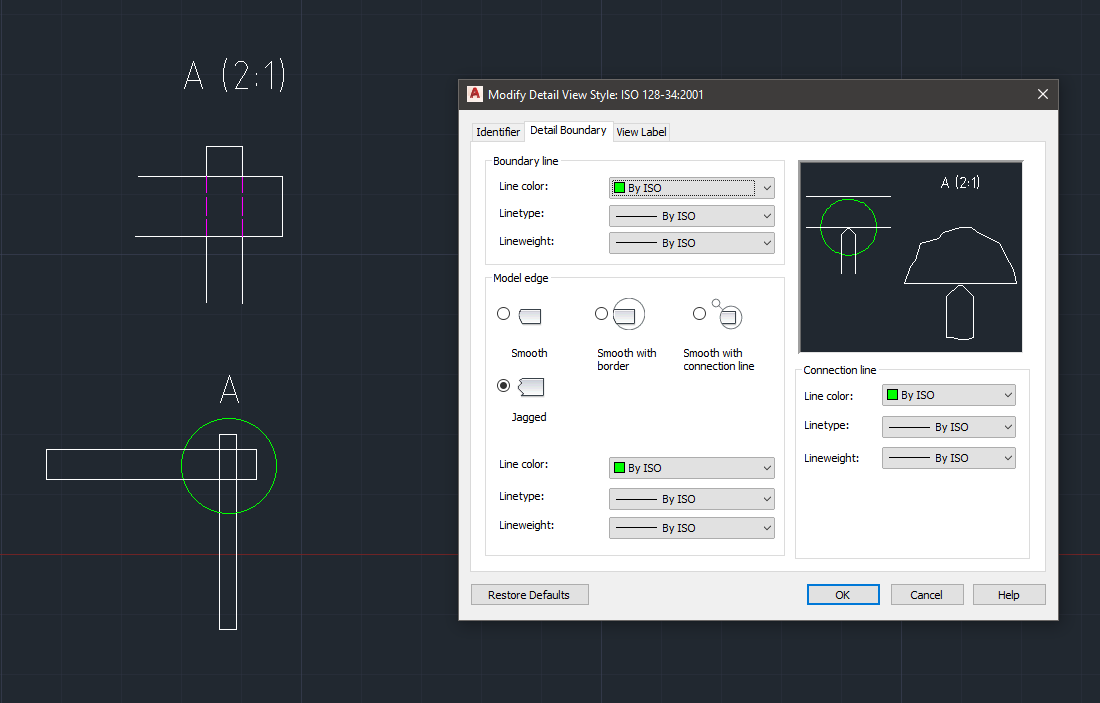Viewport: 1100px width, 703px height.
Task: Turn on the Jagged radio button
Action: (503, 385)
